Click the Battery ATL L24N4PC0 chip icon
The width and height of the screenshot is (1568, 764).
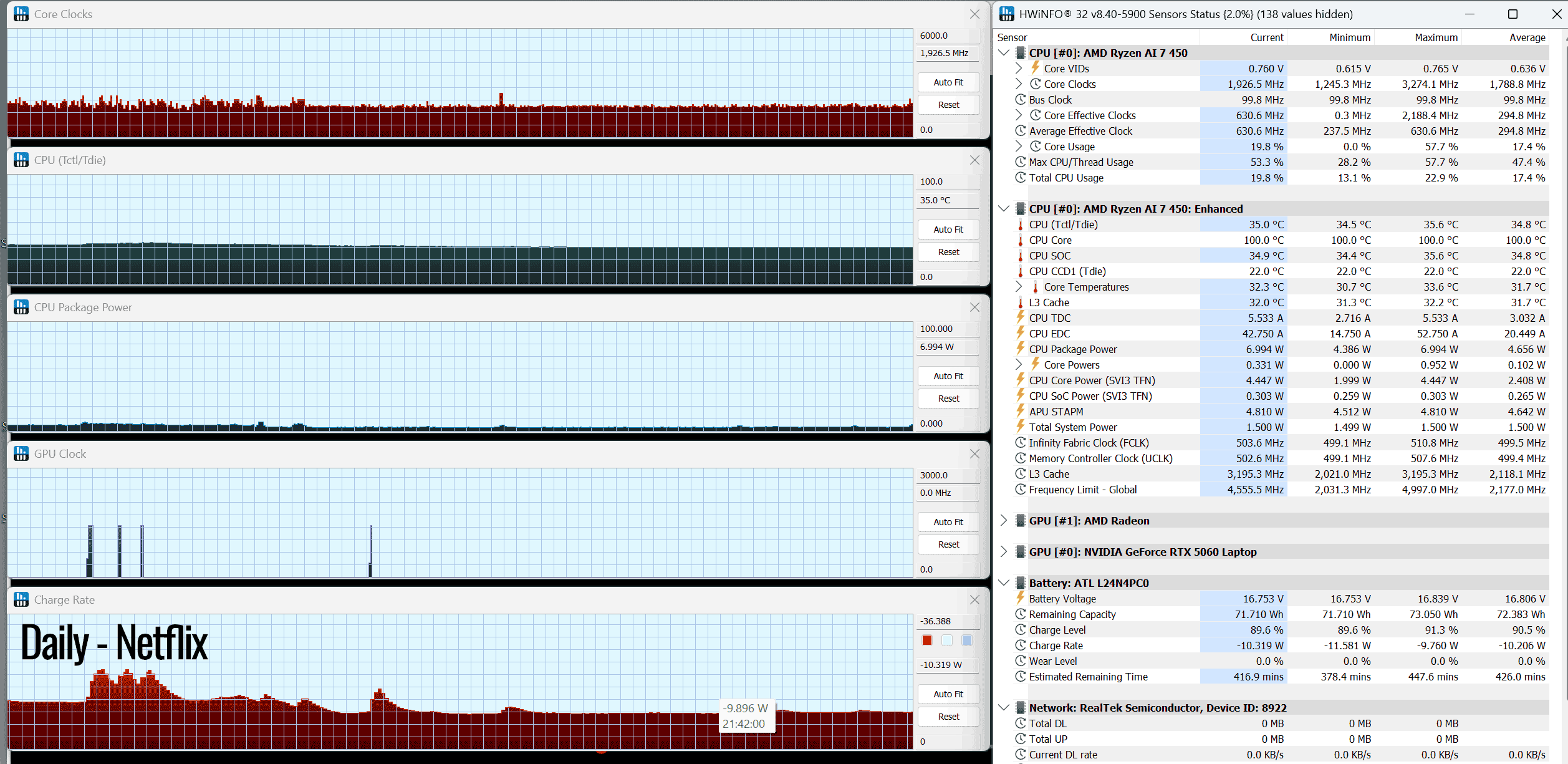click(1021, 583)
